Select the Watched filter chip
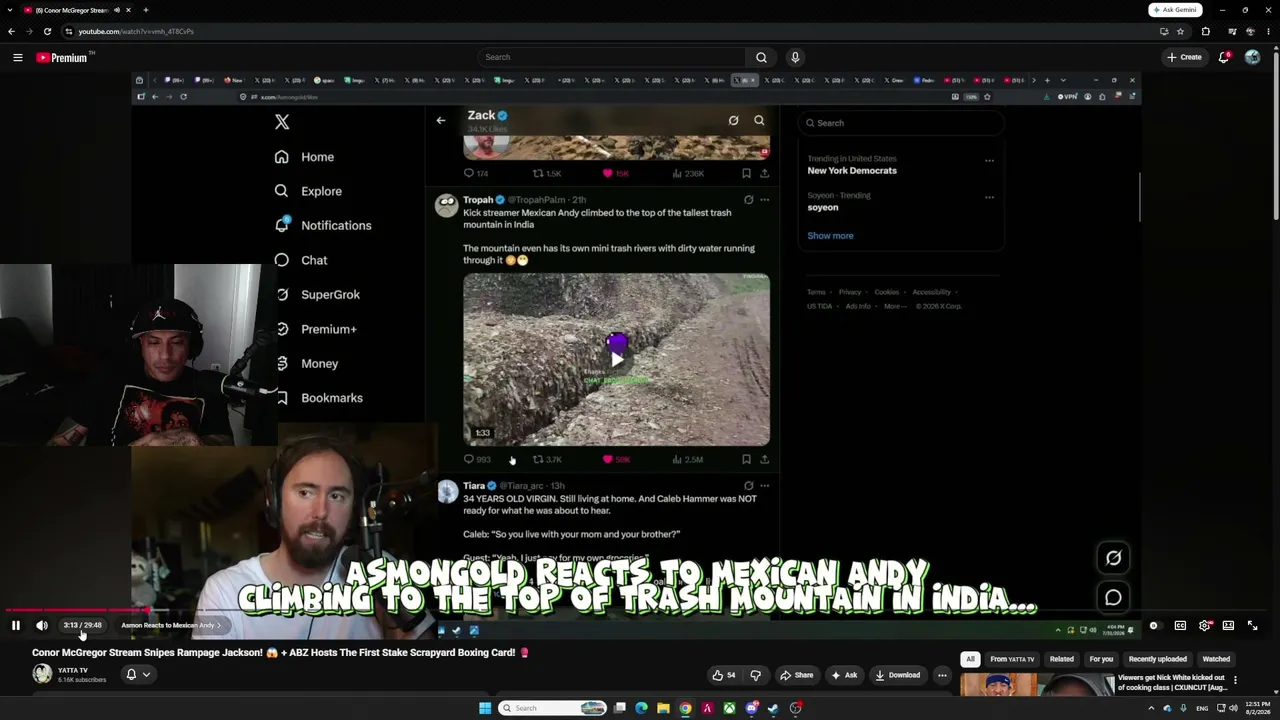Screen dimensions: 1280x720 point(1216,659)
